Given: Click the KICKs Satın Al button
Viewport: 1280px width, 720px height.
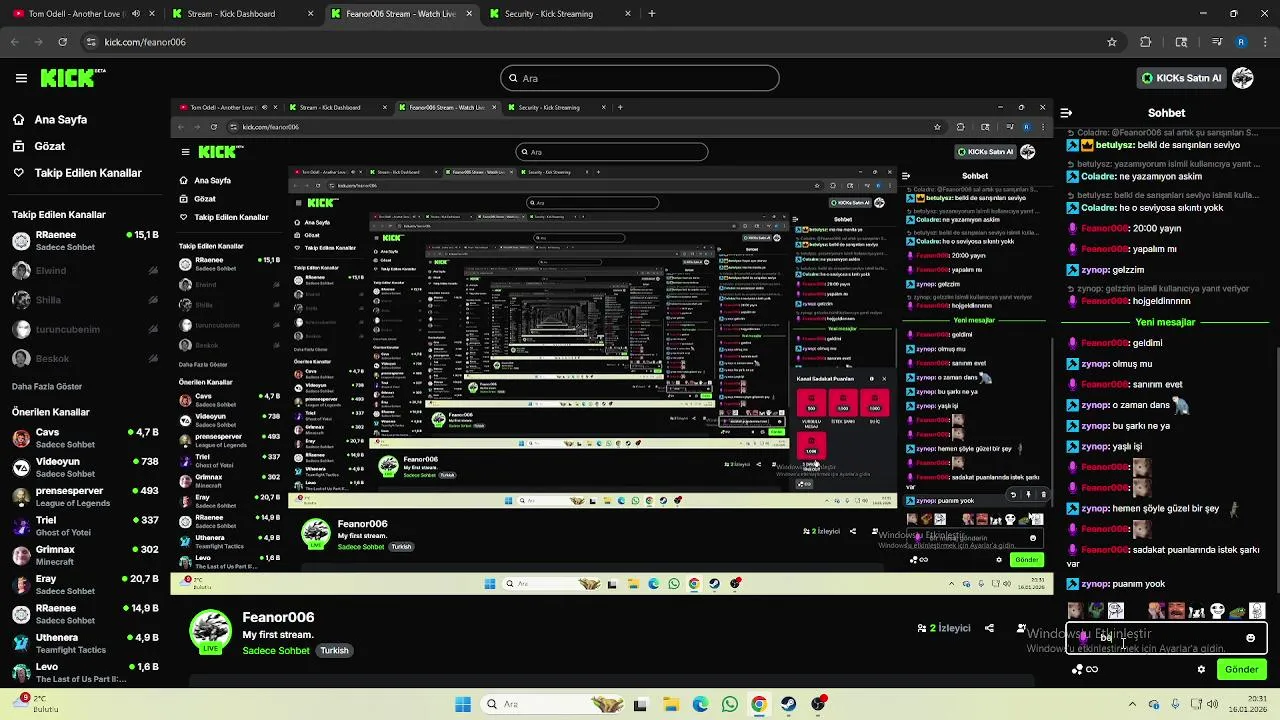Looking at the screenshot, I should click(x=1181, y=78).
